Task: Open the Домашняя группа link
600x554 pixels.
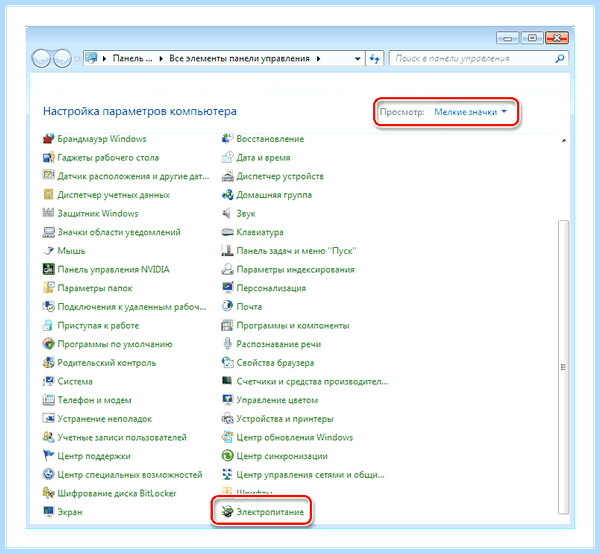Action: click(274, 195)
